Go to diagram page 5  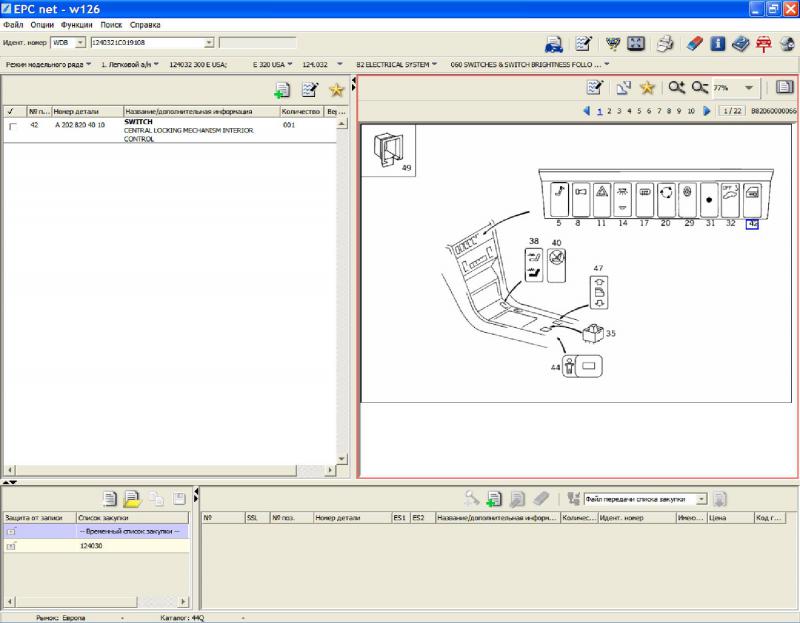pyautogui.click(x=638, y=111)
